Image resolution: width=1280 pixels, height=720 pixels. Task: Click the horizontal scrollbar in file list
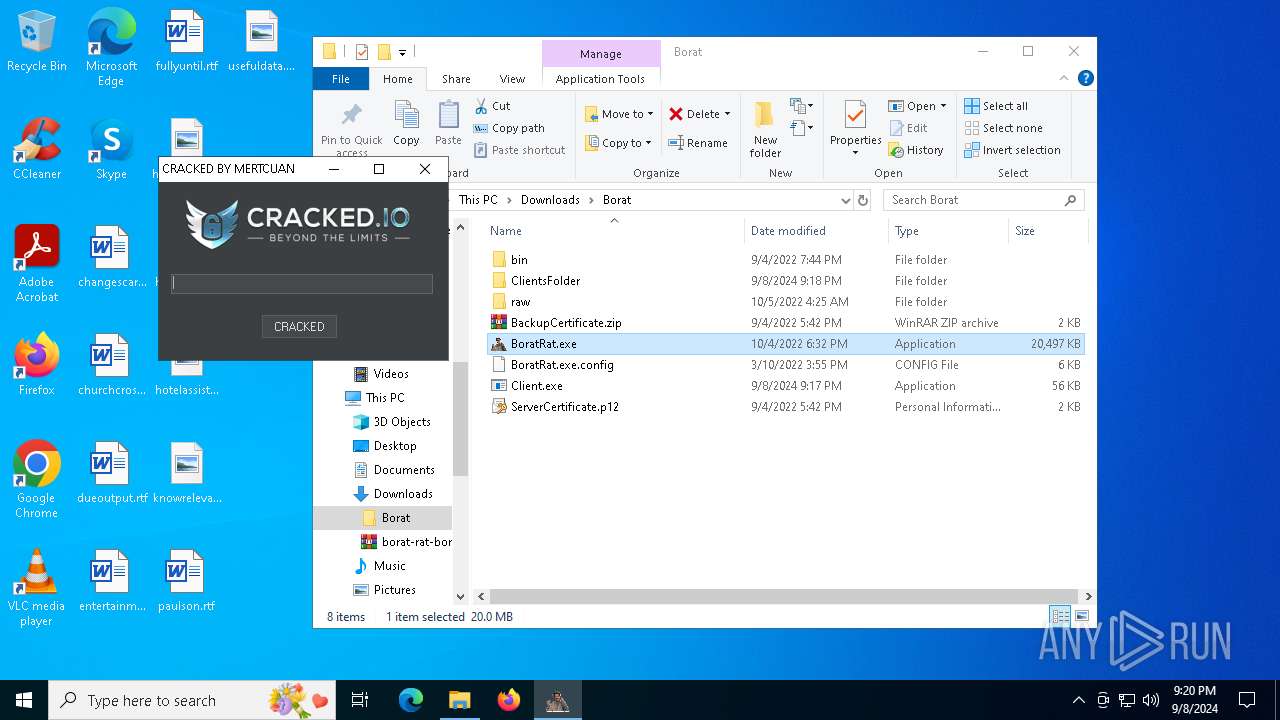coord(782,596)
